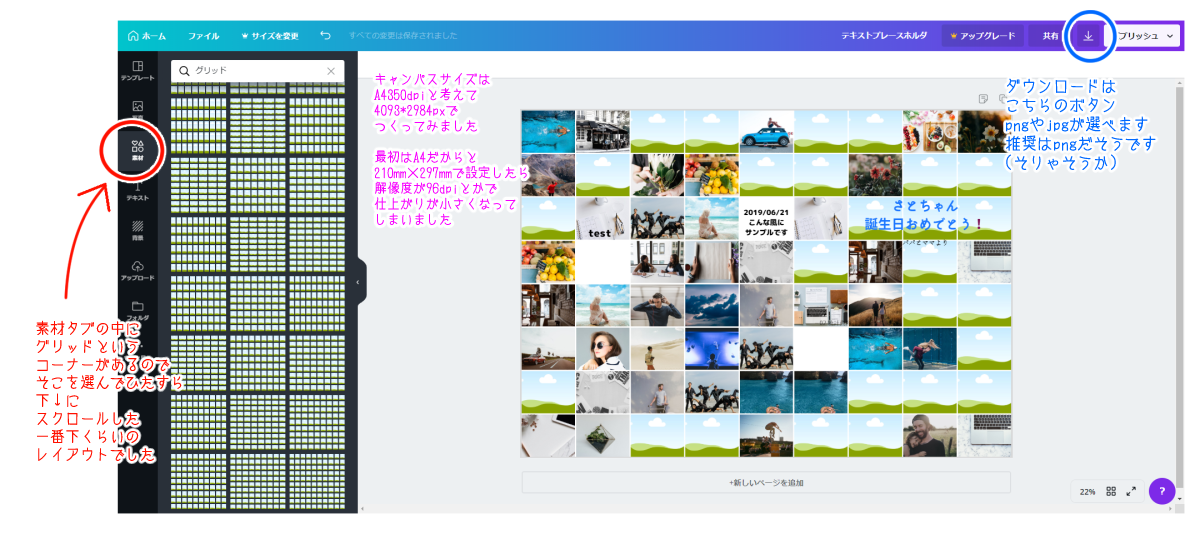Open the アップロード sidebar tab
The height and width of the screenshot is (536, 1200).
pyautogui.click(x=137, y=271)
